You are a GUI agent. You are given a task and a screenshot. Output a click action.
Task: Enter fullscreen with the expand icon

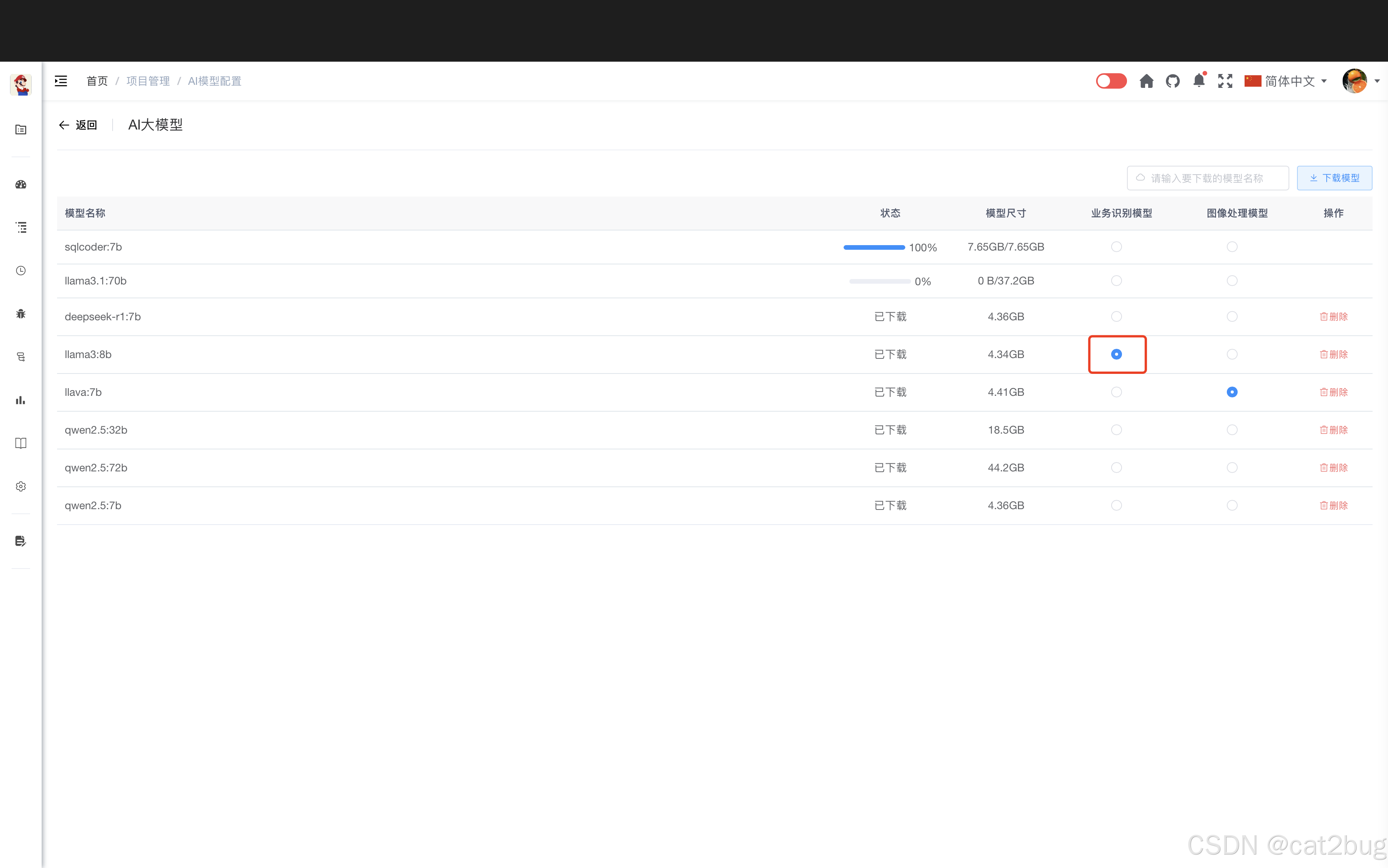pyautogui.click(x=1225, y=81)
